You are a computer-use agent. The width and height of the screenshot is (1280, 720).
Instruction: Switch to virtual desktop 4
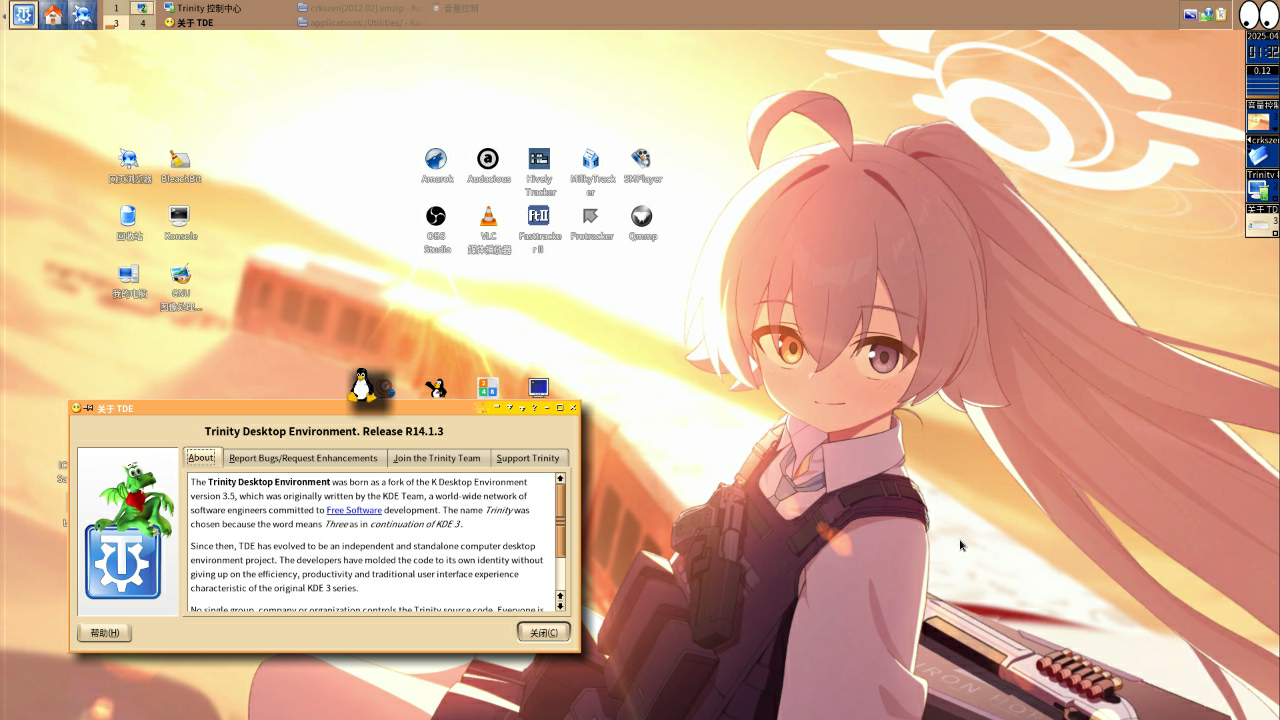tap(143, 23)
